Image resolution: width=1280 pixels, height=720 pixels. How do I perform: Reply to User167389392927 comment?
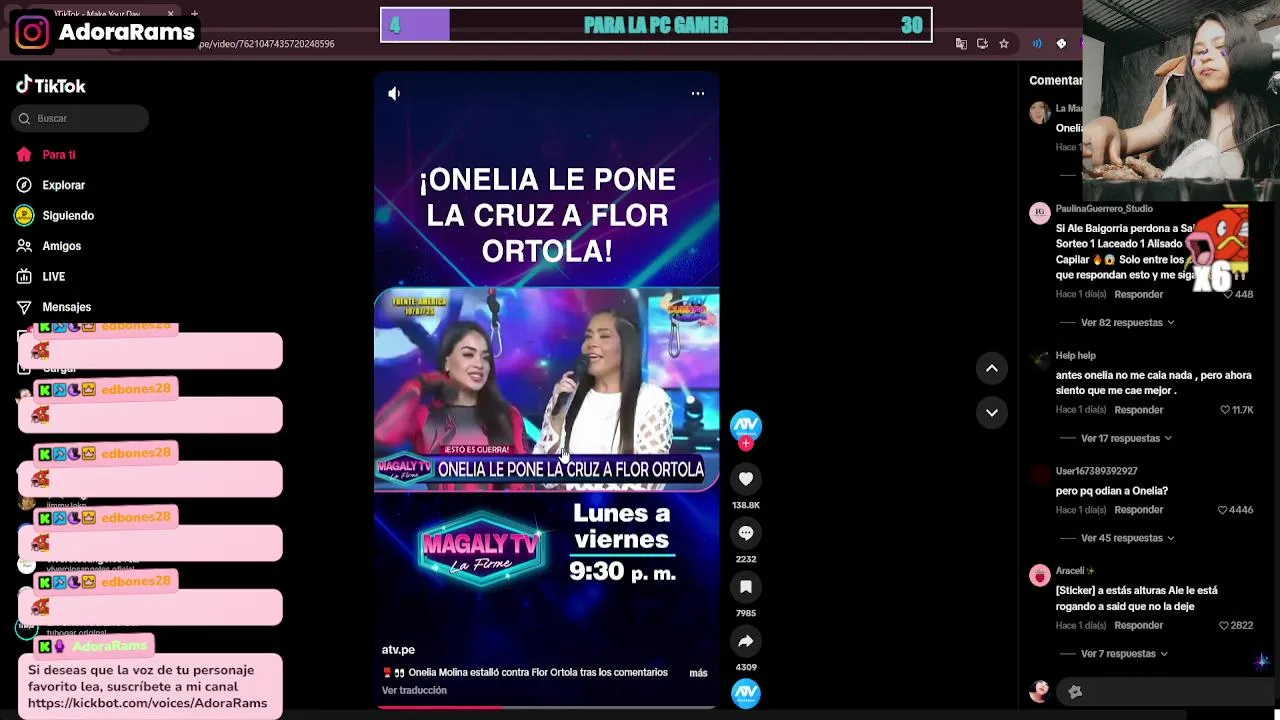click(1139, 510)
